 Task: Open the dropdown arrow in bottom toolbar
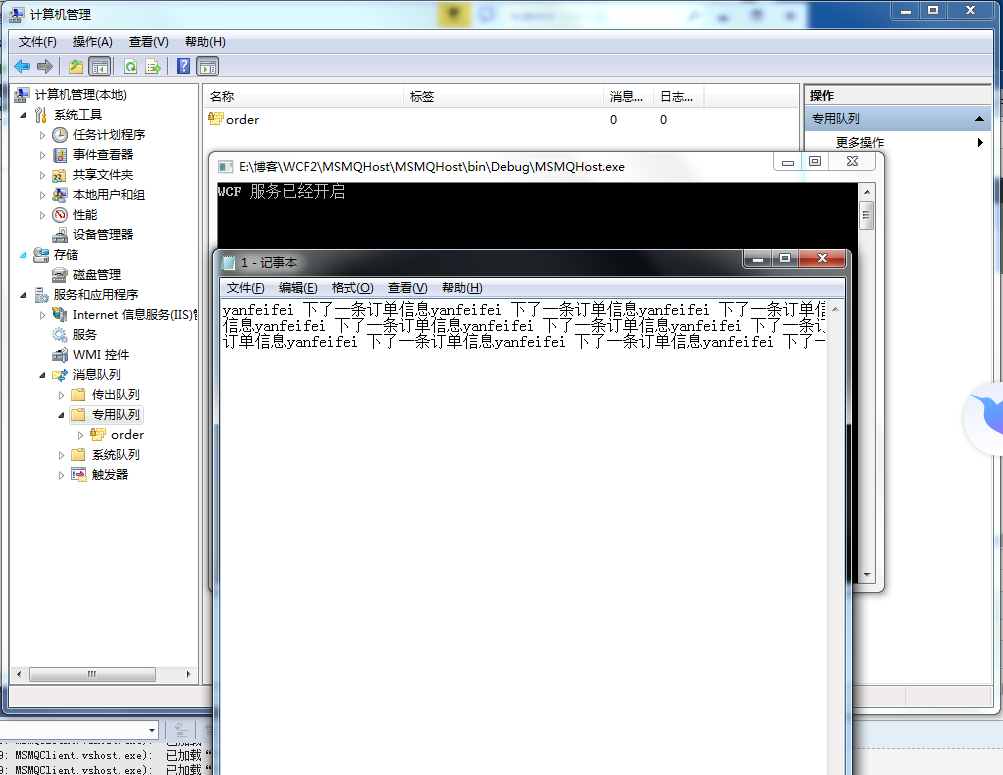tap(152, 730)
